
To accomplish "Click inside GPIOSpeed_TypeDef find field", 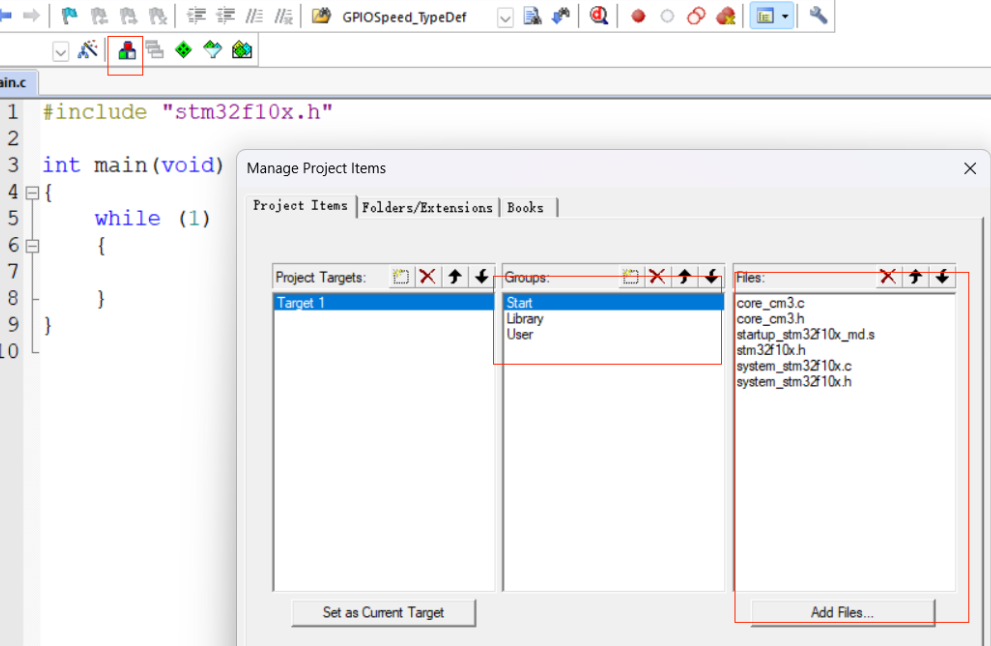I will (x=416, y=17).
